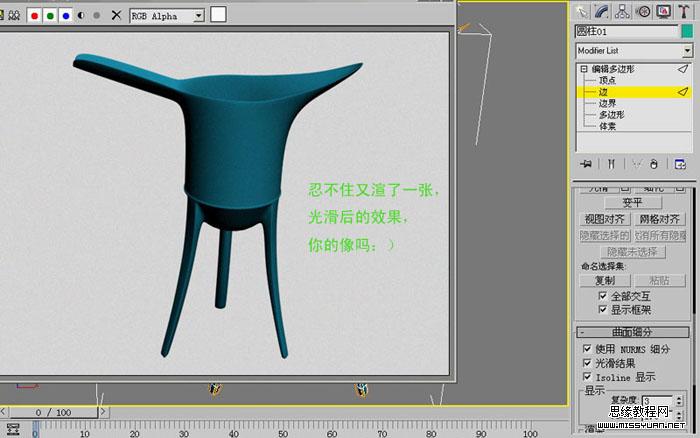Select the 顶点 sub-object level
Screen dimensions: 700x438
[x=607, y=80]
